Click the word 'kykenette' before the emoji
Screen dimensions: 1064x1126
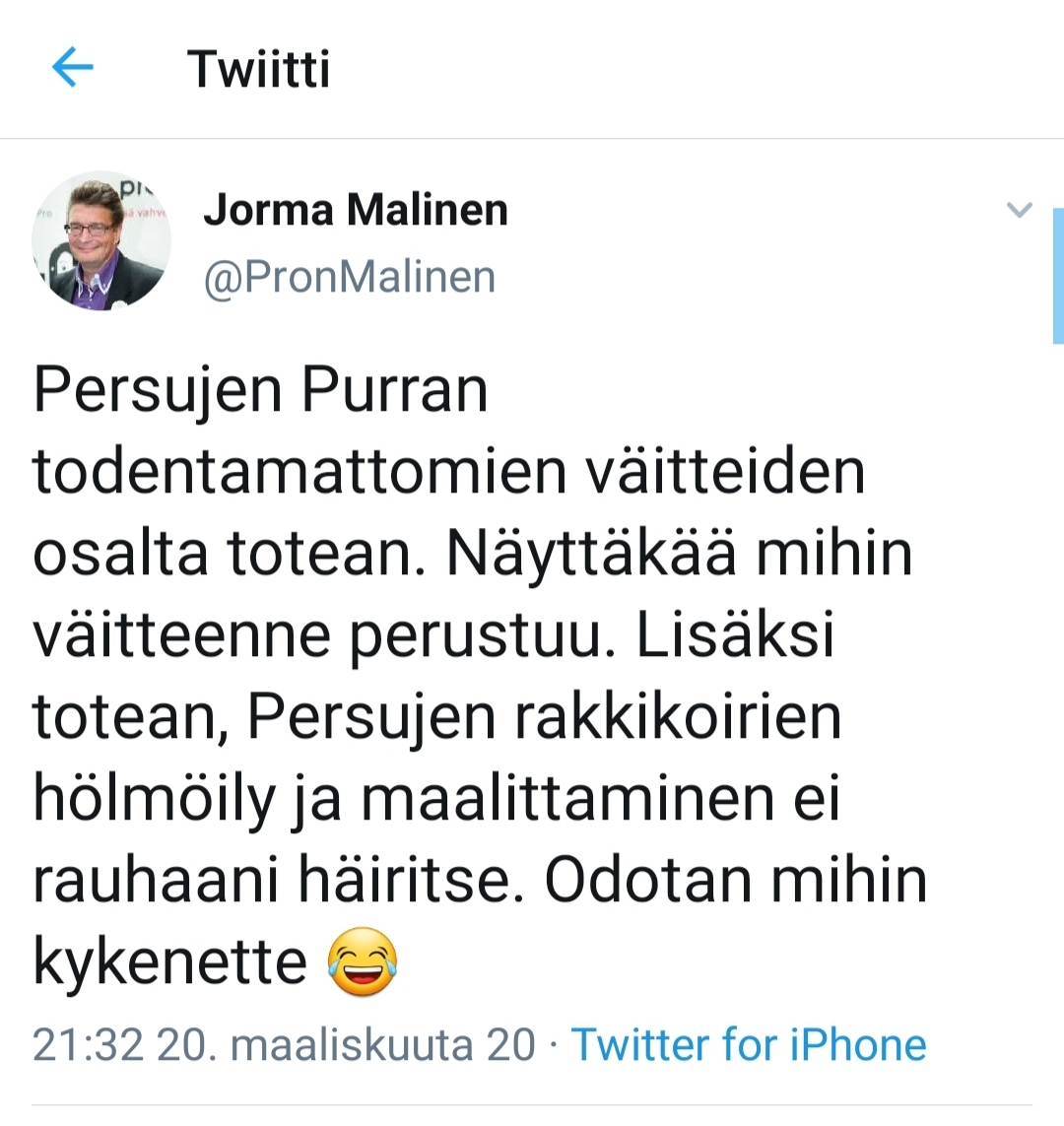(170, 961)
